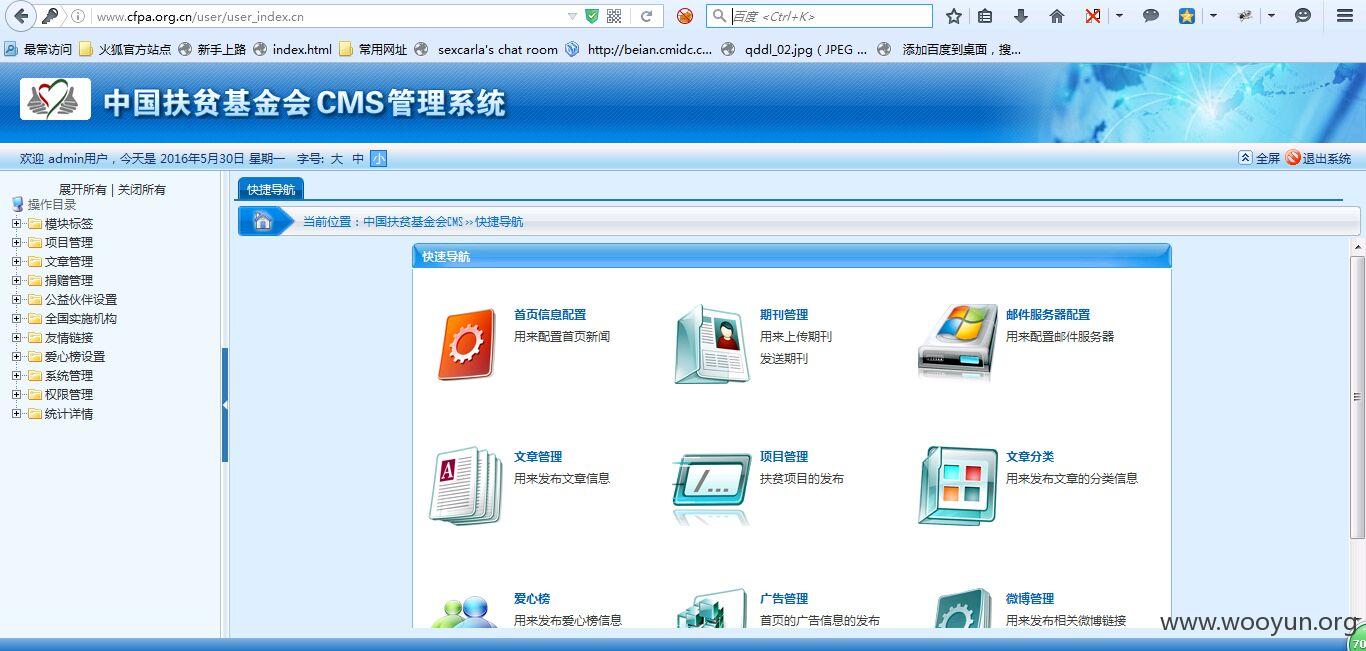Select the 权限管理 tree item
1366x651 pixels.
tap(69, 395)
